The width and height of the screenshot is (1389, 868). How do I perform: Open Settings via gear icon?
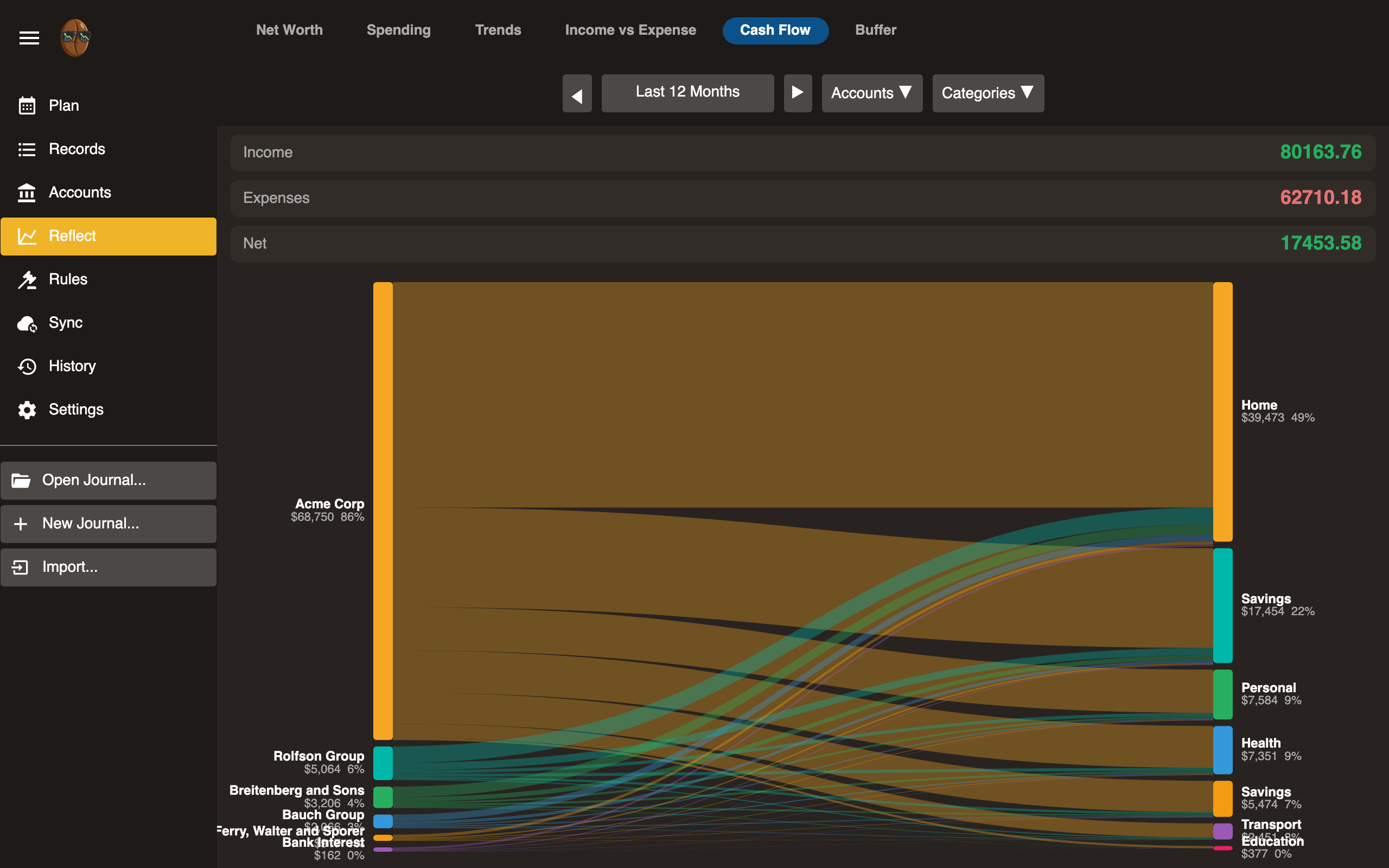pyautogui.click(x=27, y=410)
